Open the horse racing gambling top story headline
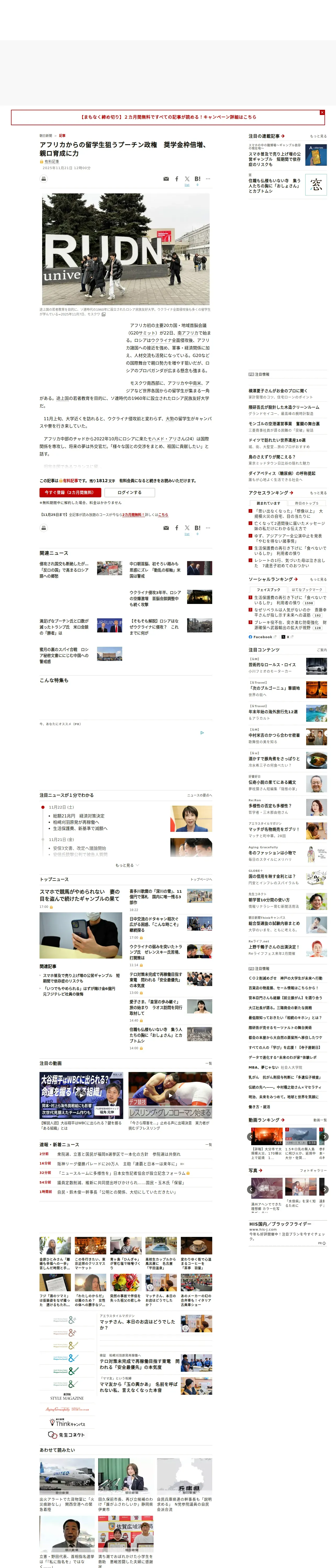 80,895
